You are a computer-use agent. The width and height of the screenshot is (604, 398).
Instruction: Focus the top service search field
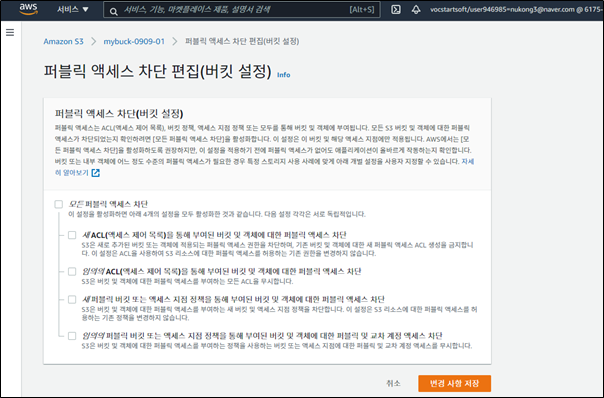242,10
